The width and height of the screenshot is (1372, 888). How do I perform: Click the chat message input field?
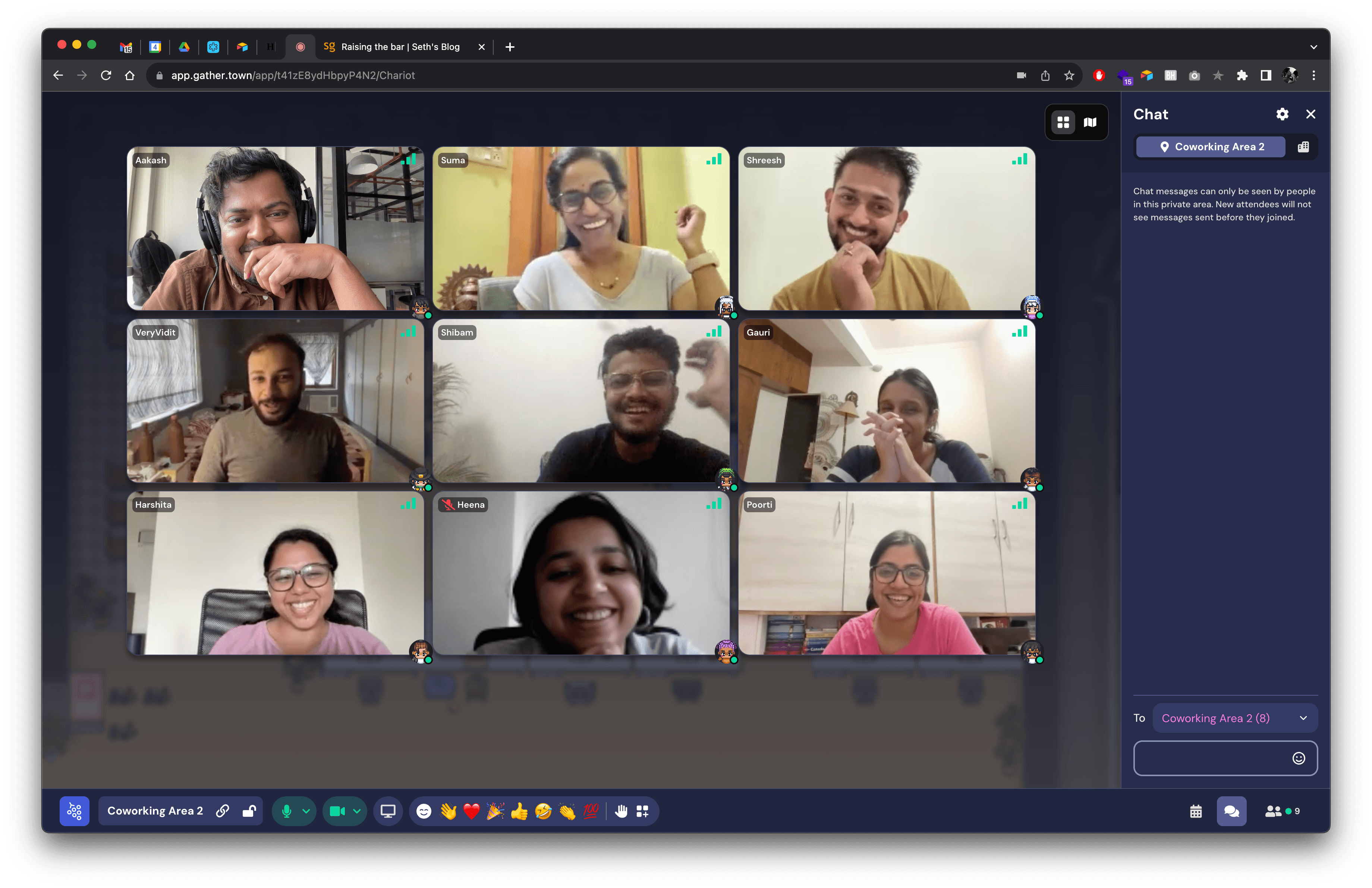pos(1211,758)
